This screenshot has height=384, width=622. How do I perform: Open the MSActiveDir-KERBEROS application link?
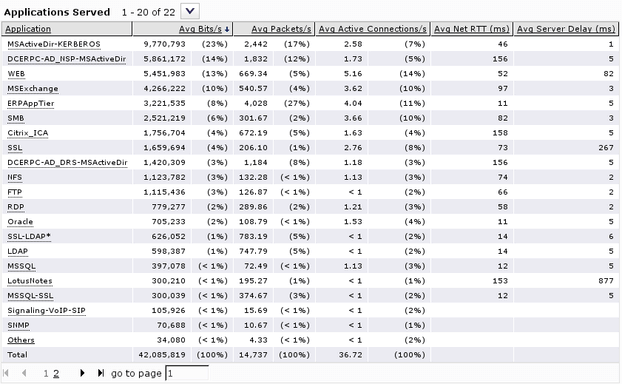(54, 44)
